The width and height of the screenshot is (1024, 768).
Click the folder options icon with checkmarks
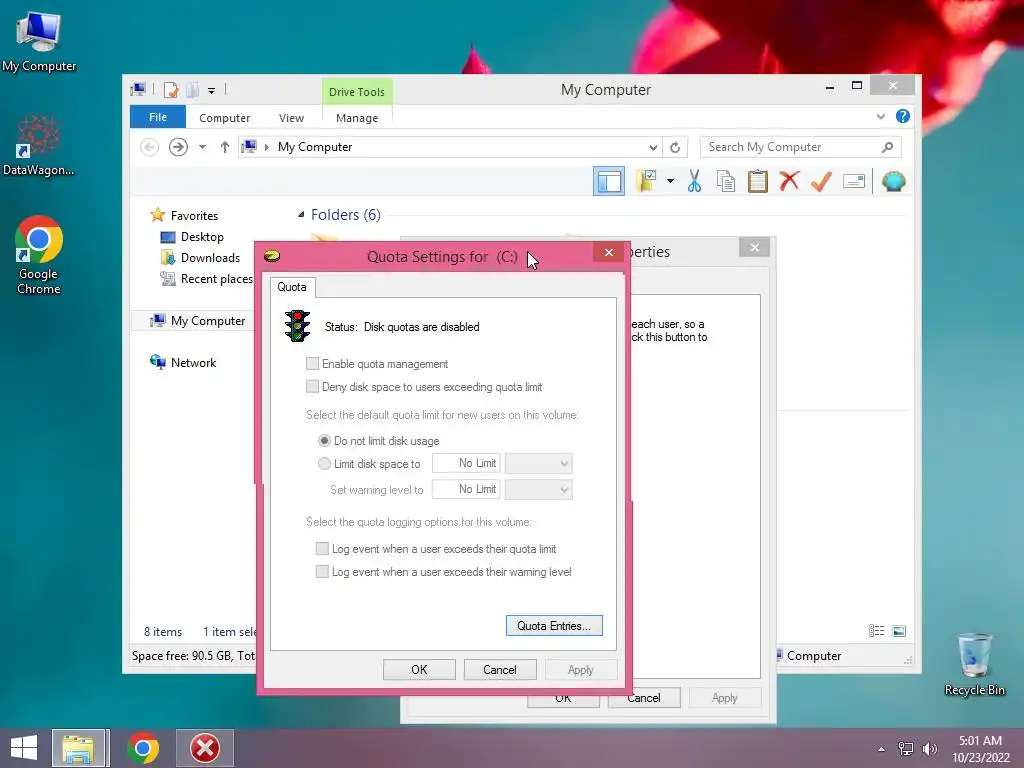pyautogui.click(x=647, y=181)
